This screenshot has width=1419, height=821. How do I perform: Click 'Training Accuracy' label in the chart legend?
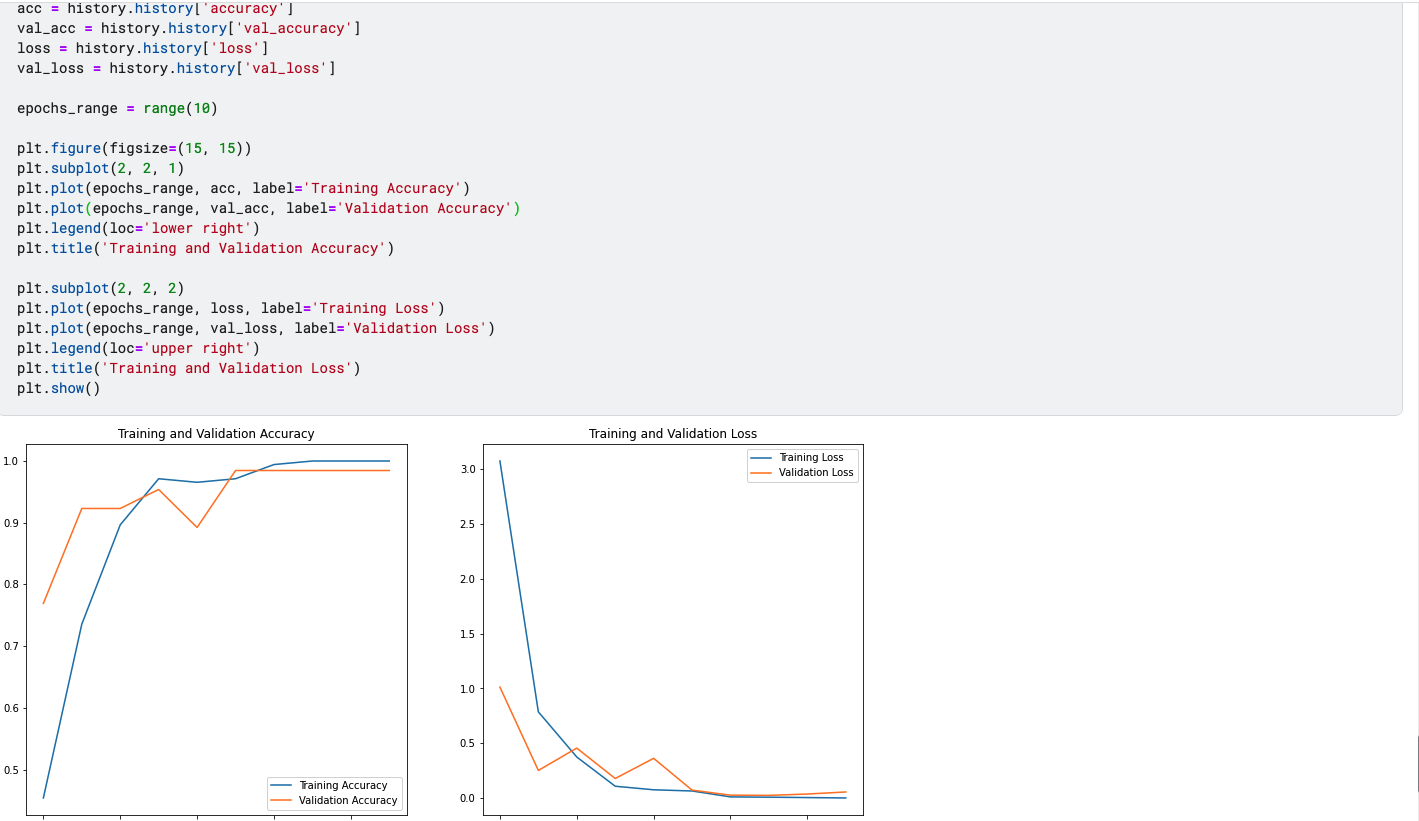(x=343, y=785)
